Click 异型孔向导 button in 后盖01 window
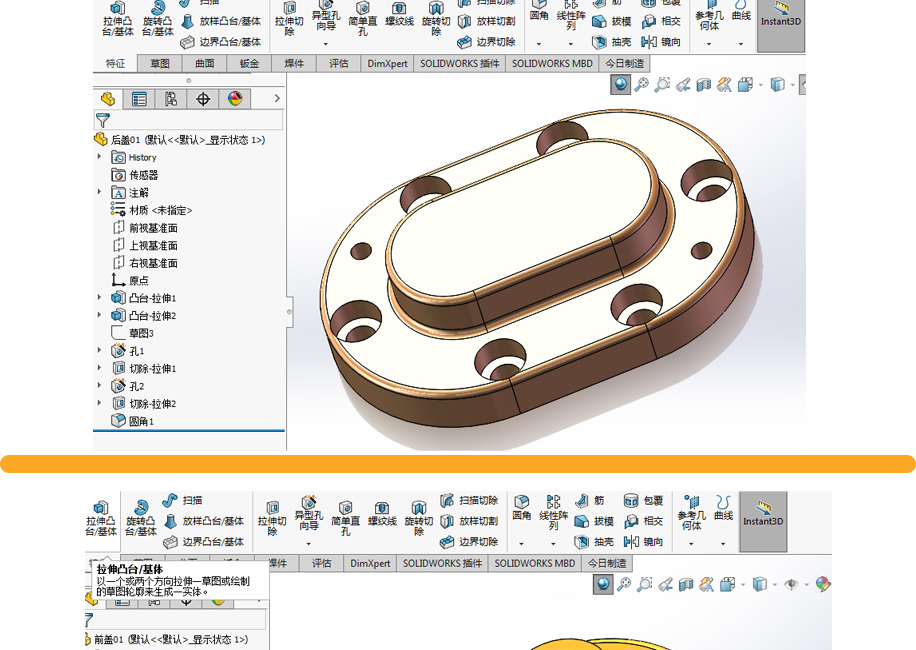 coord(326,15)
